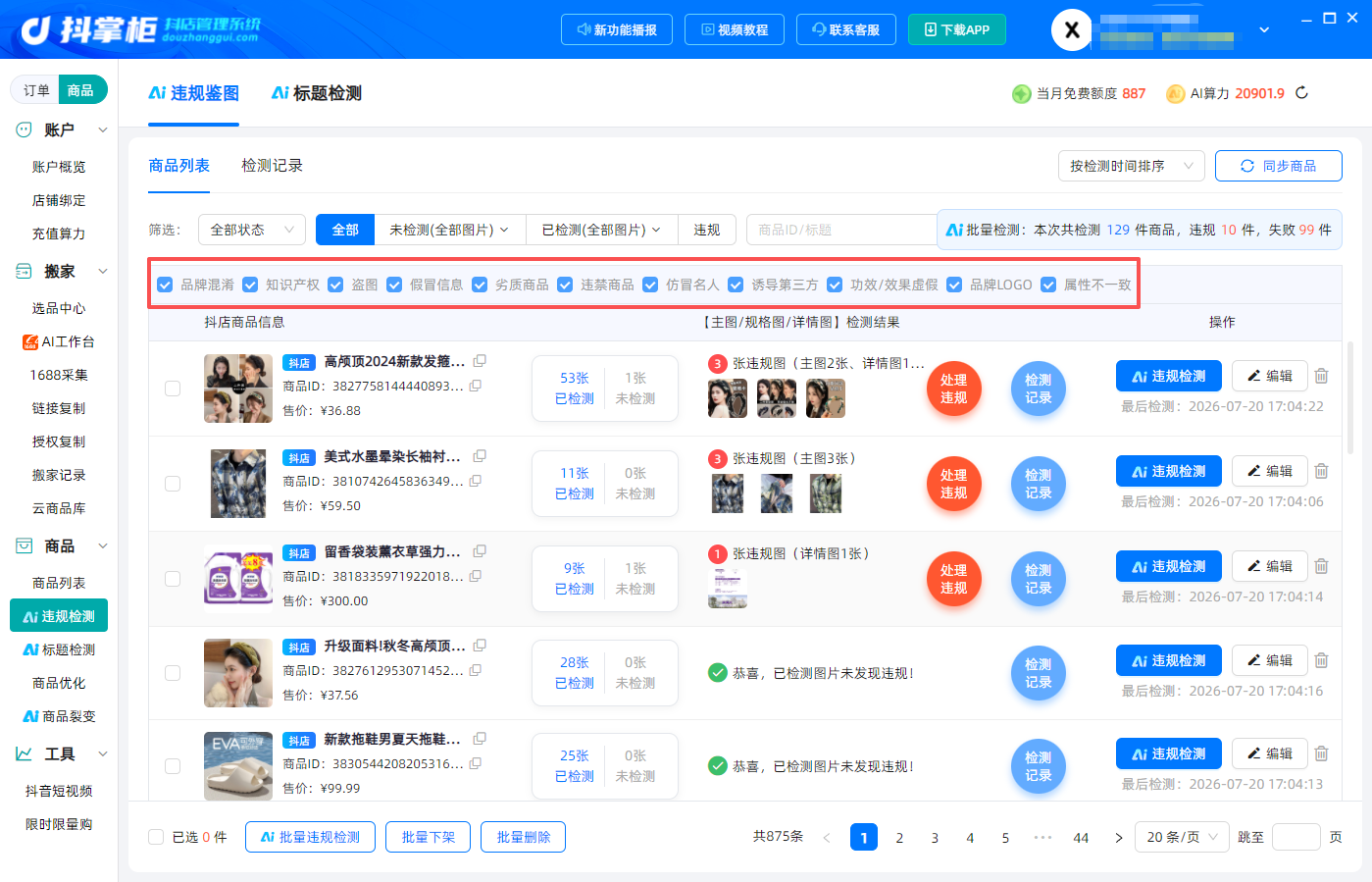This screenshot has width=1372, height=882.
Task: Click trash icon for 新款拖鞋 product row
Action: 1321,753
